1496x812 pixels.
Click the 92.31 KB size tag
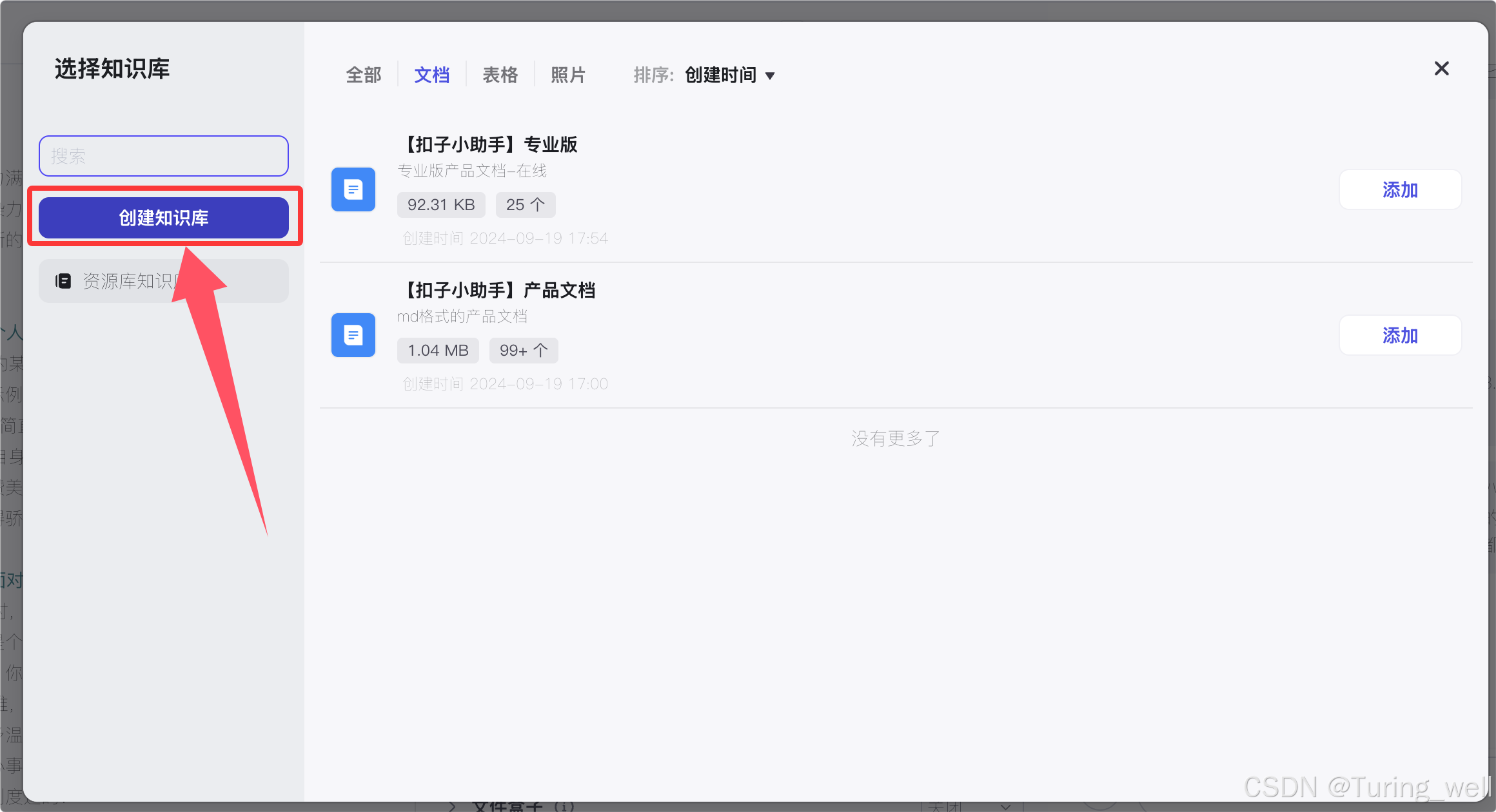point(441,205)
